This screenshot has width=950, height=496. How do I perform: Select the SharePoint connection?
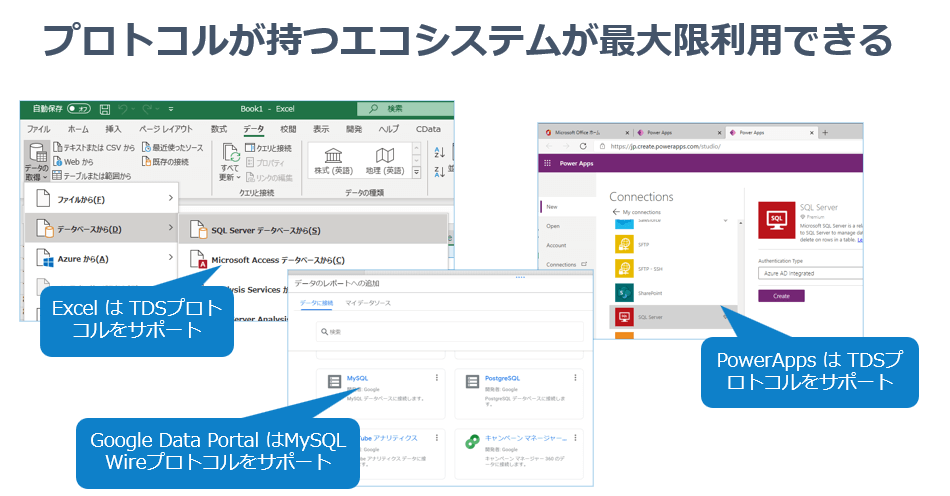click(673, 293)
